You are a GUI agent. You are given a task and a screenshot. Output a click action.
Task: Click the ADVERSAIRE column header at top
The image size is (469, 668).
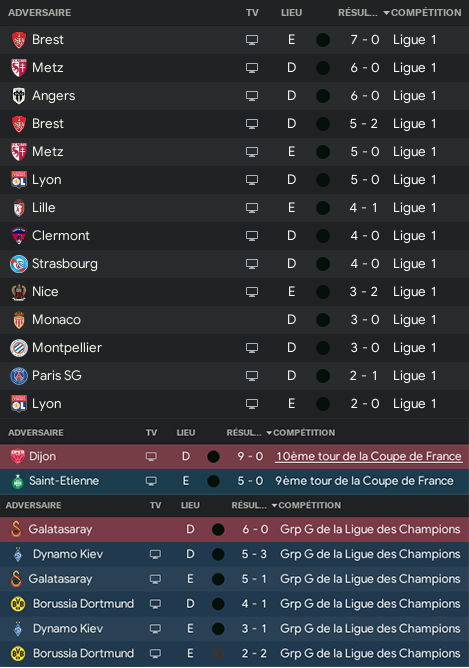coord(40,13)
